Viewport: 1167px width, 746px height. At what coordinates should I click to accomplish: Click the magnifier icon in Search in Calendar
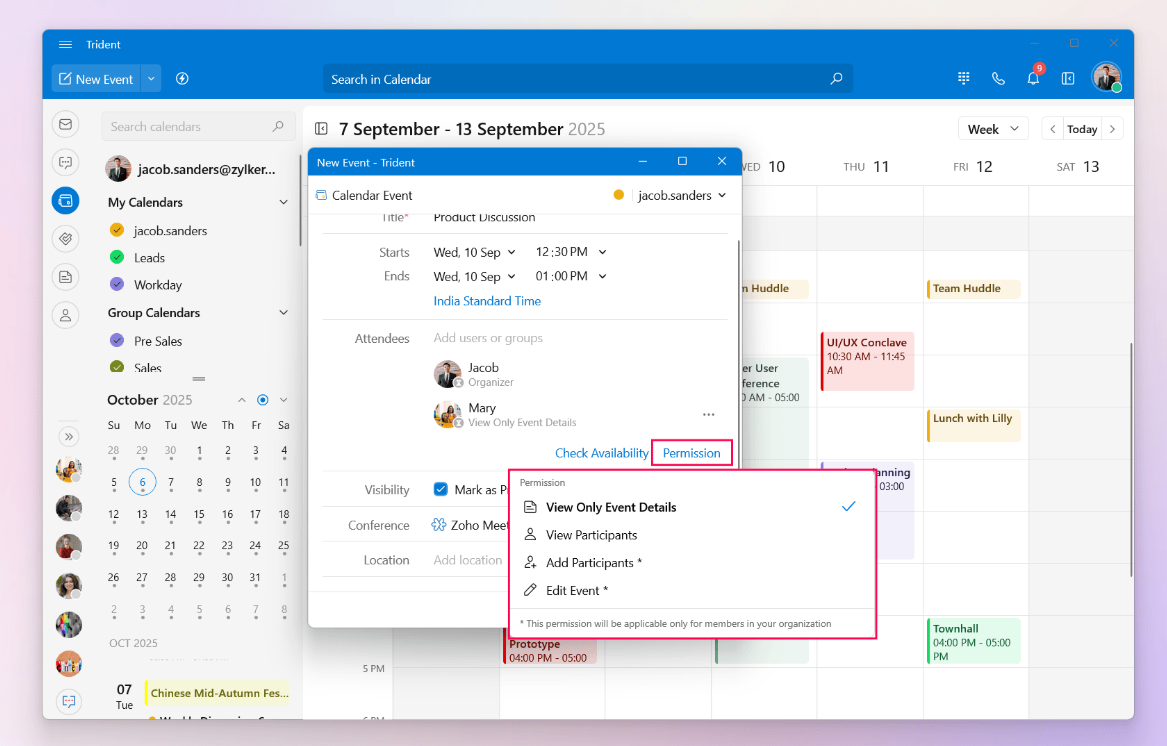click(836, 79)
